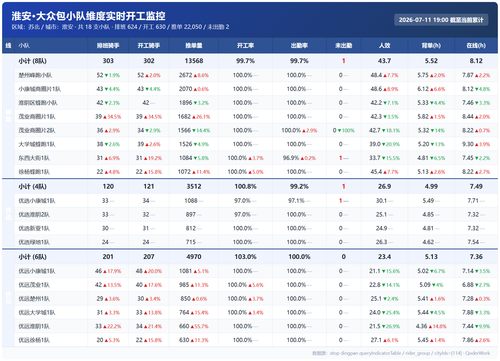Select the 小计 (6队) subtotal row label
Image resolution: width=500 pixels, height=361 pixels.
point(32,257)
